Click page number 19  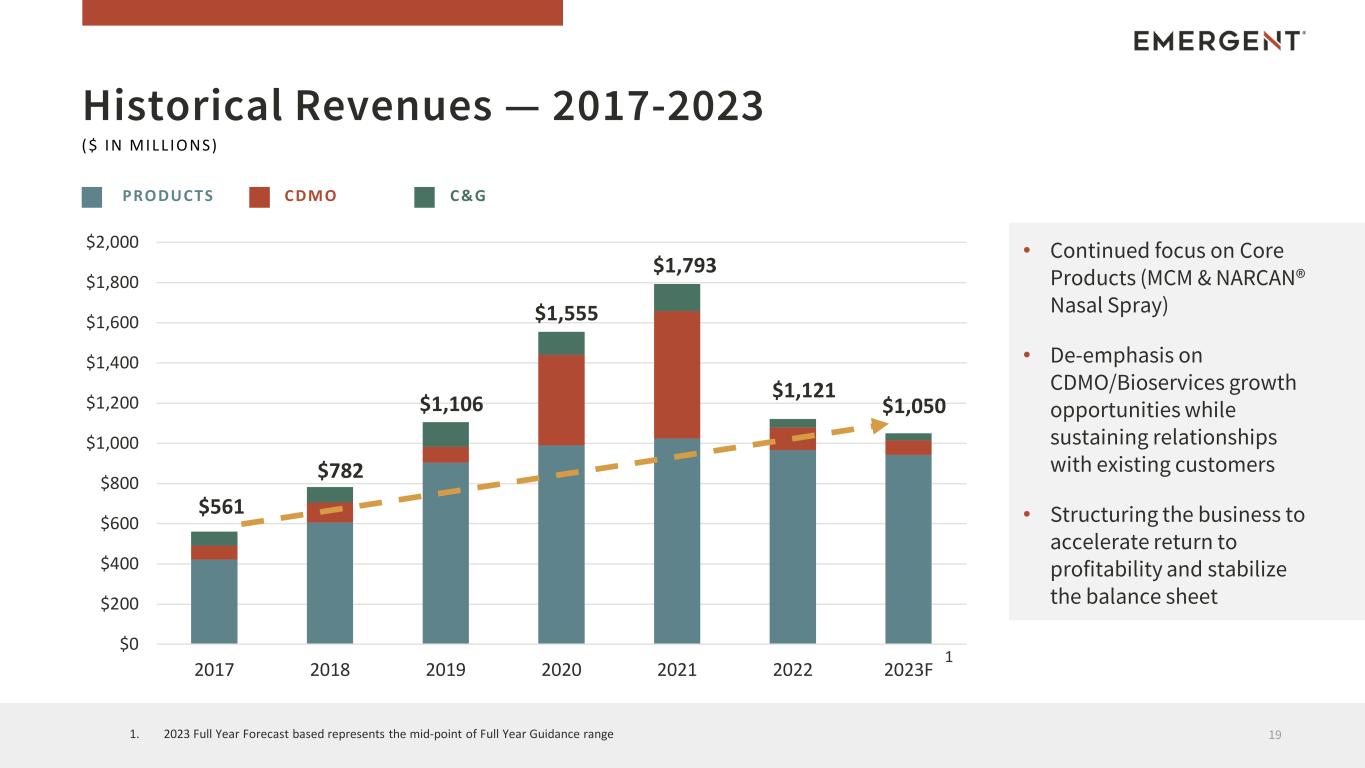1275,735
